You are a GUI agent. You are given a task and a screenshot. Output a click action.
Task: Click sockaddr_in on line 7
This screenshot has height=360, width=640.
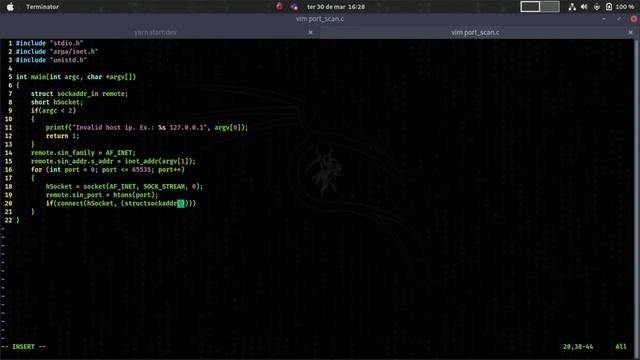[78, 93]
